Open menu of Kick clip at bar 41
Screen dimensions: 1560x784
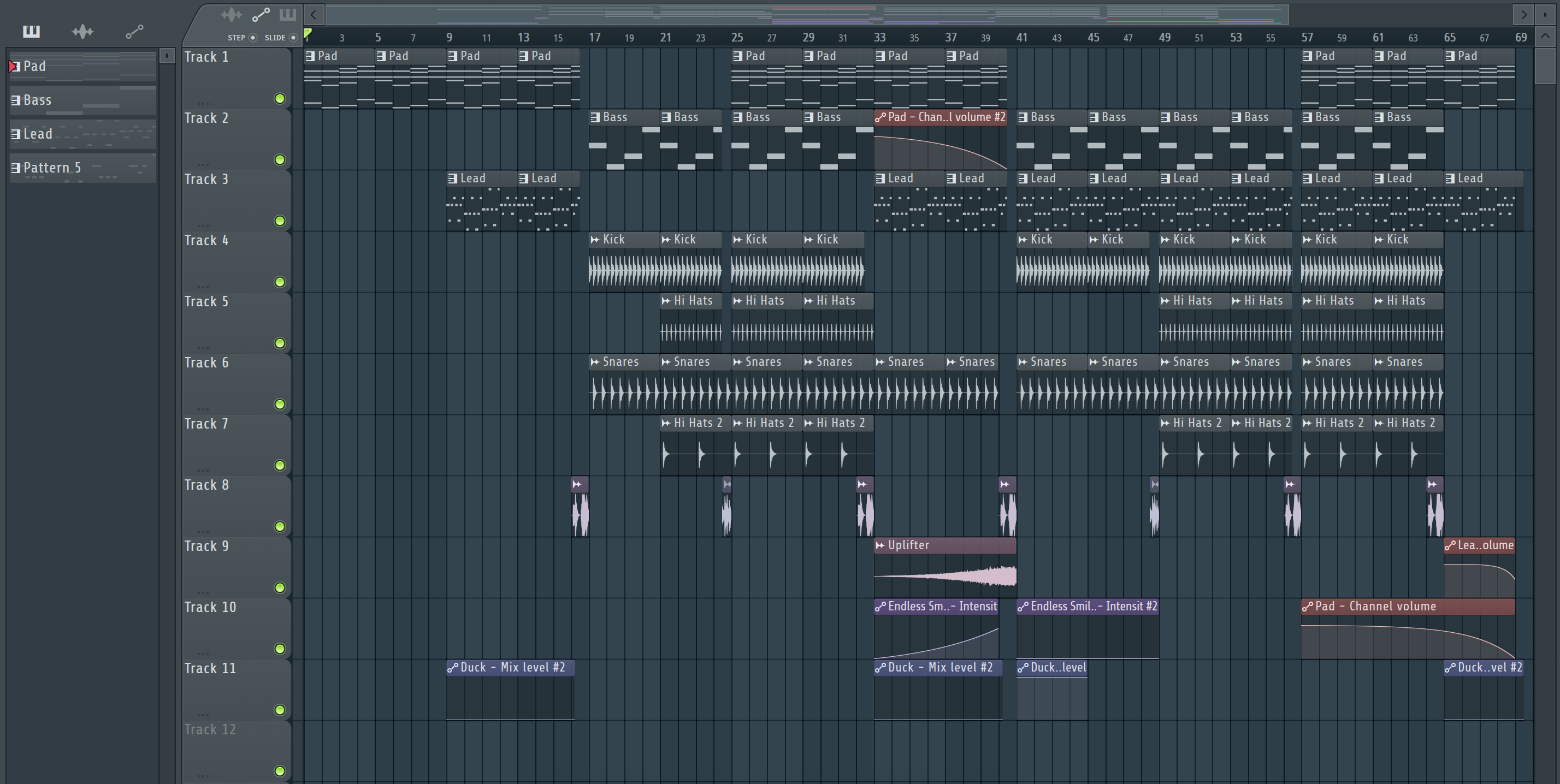tap(1023, 240)
